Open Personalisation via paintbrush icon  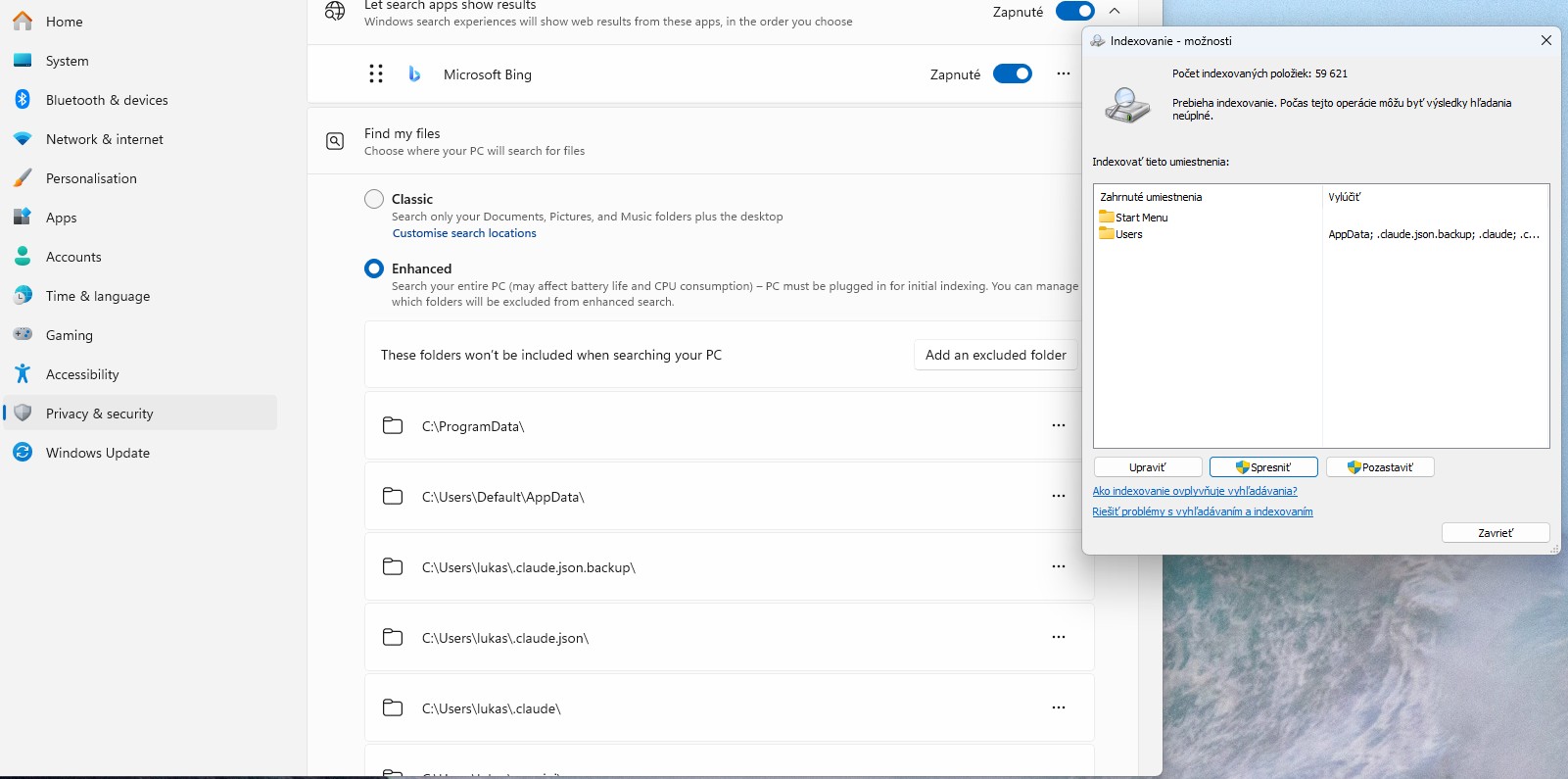pyautogui.click(x=23, y=178)
